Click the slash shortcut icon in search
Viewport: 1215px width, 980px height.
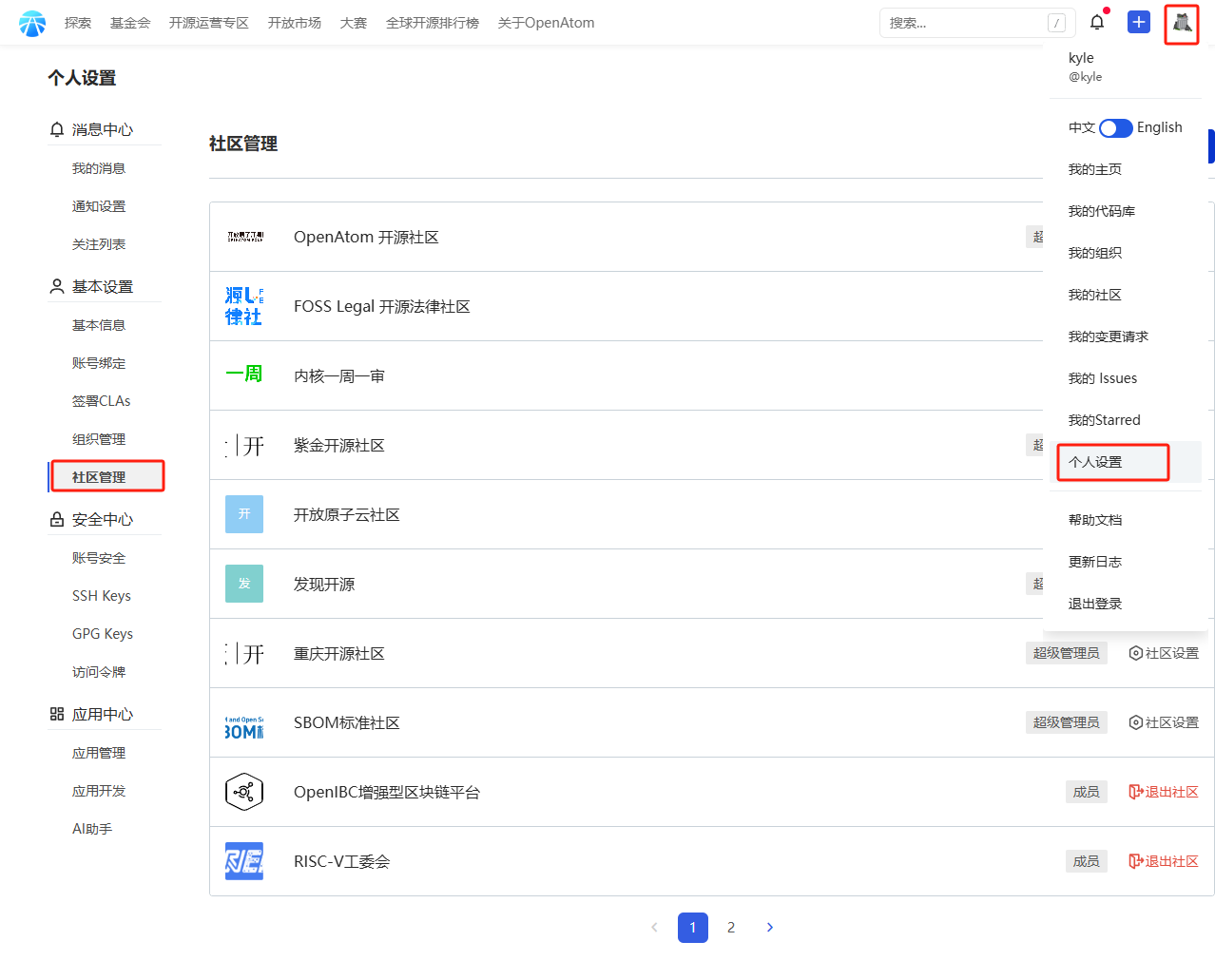[1056, 23]
